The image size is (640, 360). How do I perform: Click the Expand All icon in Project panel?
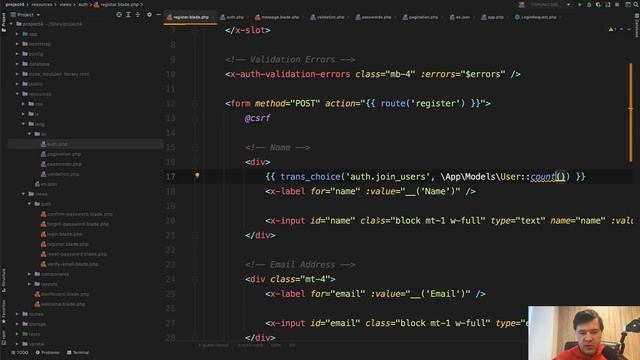pyautogui.click(x=128, y=15)
